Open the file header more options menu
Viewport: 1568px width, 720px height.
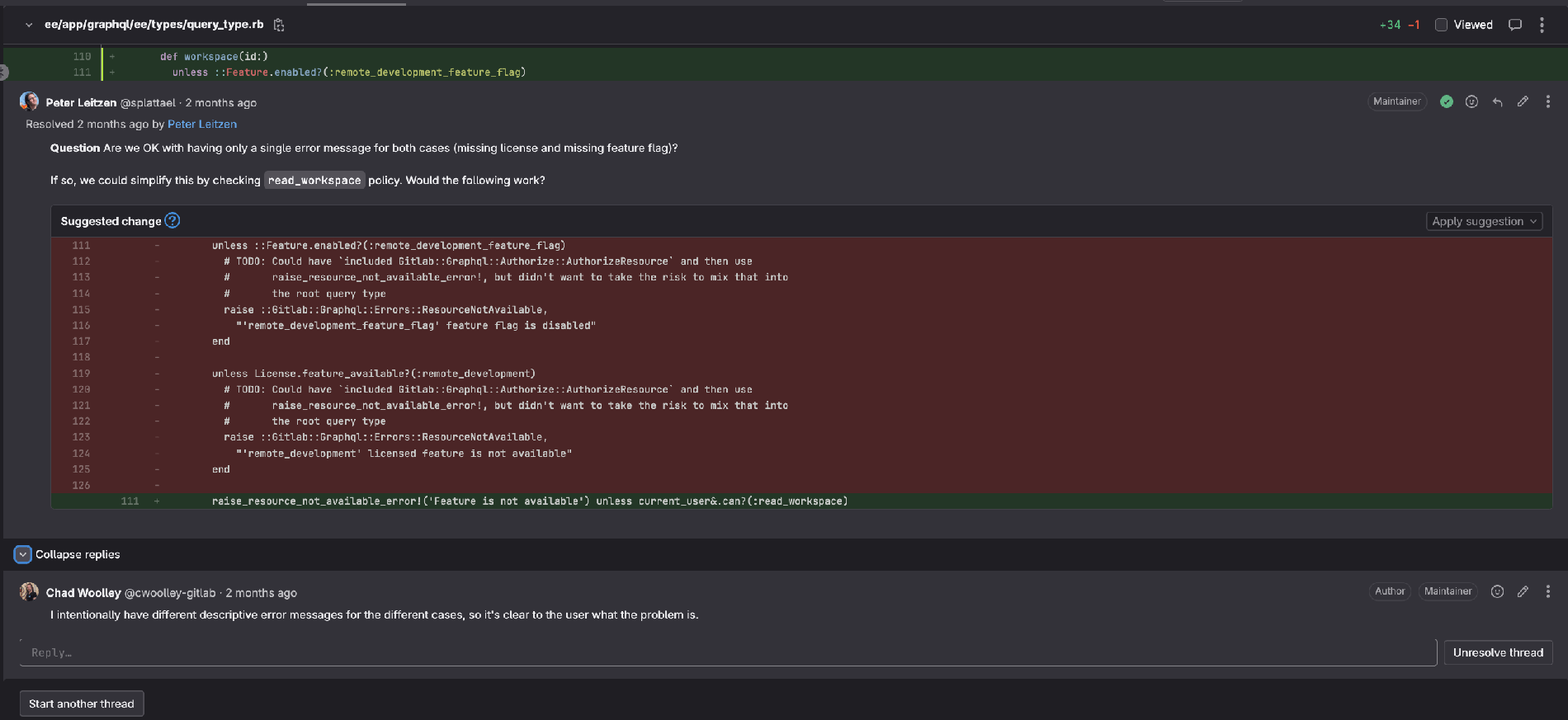click(x=1542, y=25)
